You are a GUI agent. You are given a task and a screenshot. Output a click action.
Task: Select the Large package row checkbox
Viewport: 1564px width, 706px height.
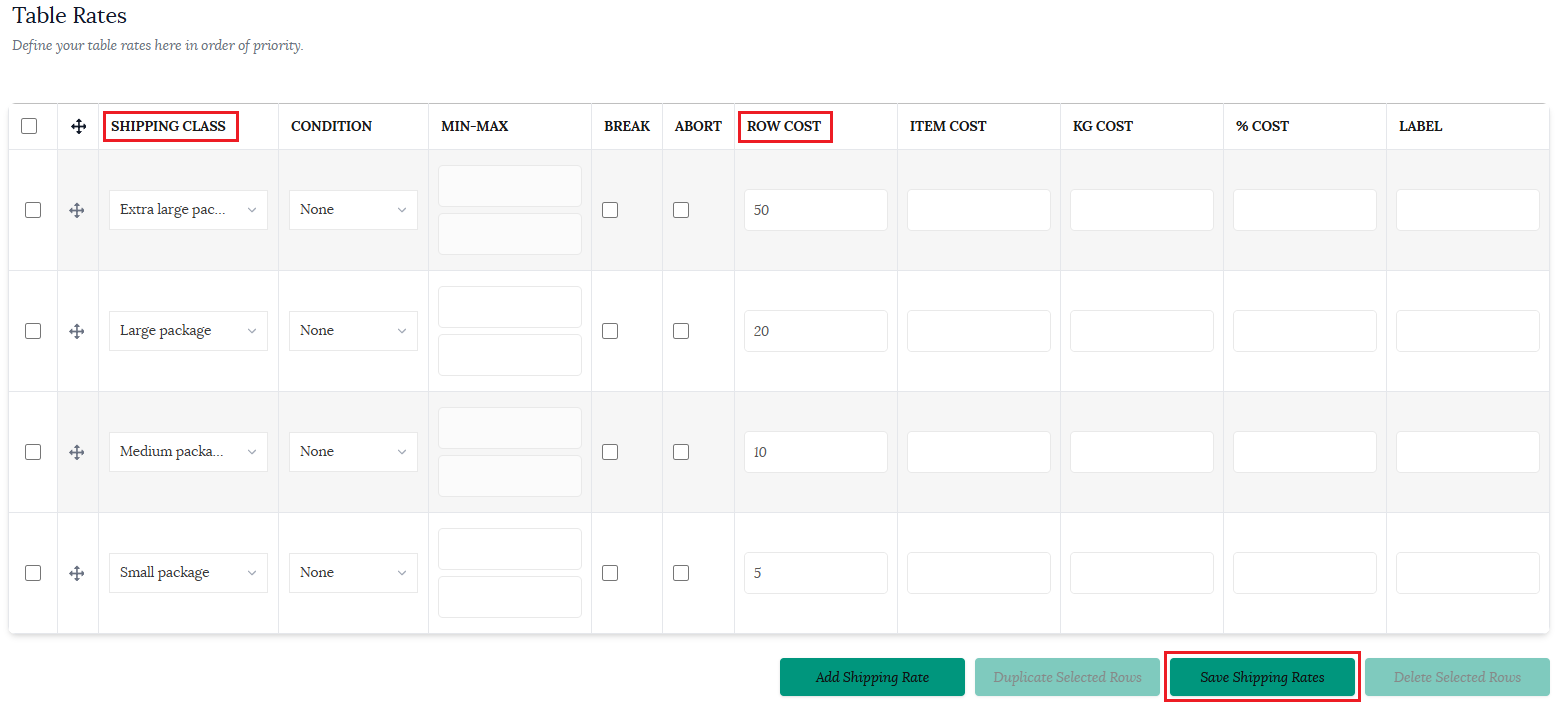coord(33,331)
